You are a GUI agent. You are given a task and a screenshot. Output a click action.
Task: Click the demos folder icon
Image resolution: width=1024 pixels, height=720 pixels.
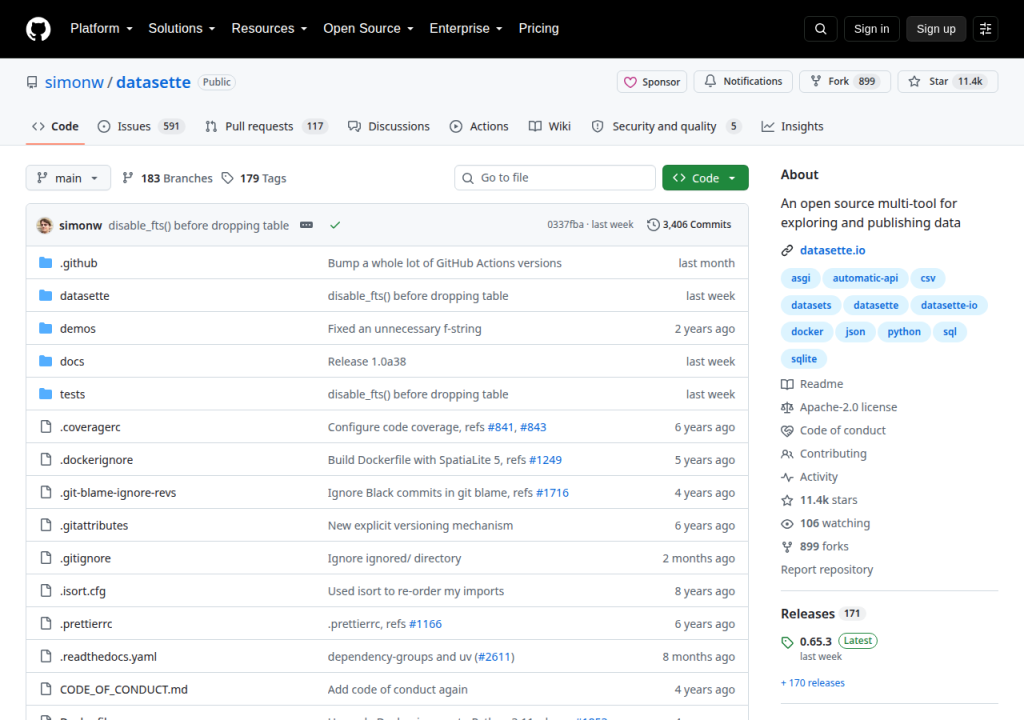[x=46, y=328]
